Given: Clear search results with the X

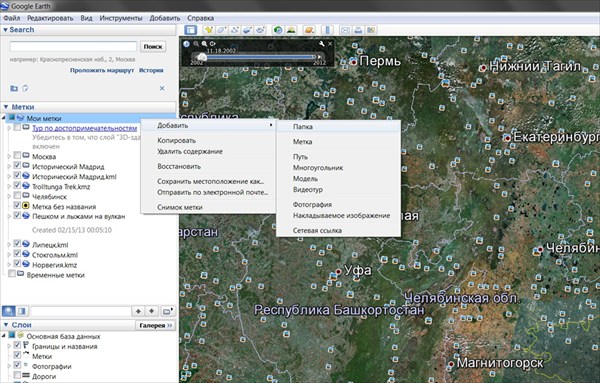Looking at the screenshot, I should [162, 88].
